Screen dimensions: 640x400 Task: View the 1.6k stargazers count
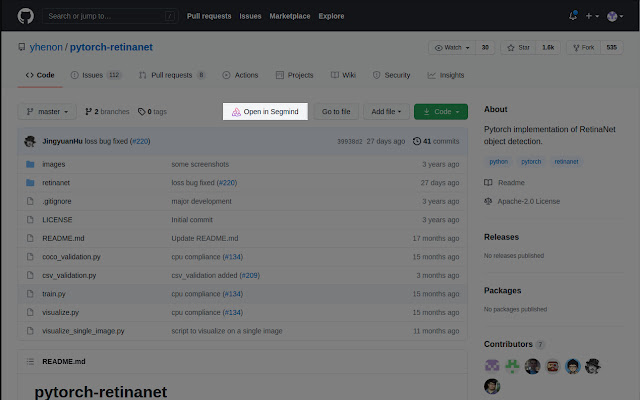[548, 47]
